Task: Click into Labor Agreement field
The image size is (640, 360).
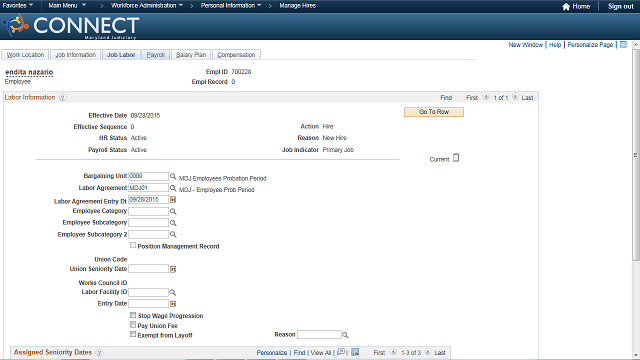Action: 149,188
